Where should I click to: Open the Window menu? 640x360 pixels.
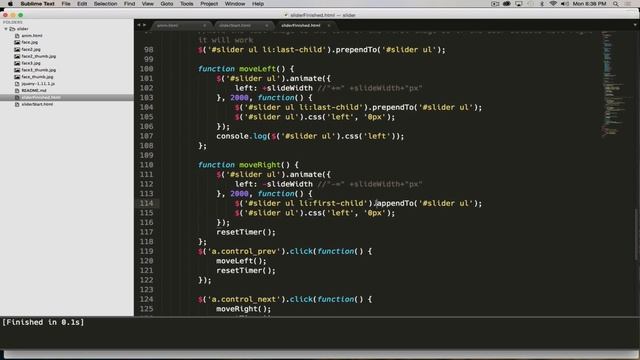pyautogui.click(x=235, y=4)
